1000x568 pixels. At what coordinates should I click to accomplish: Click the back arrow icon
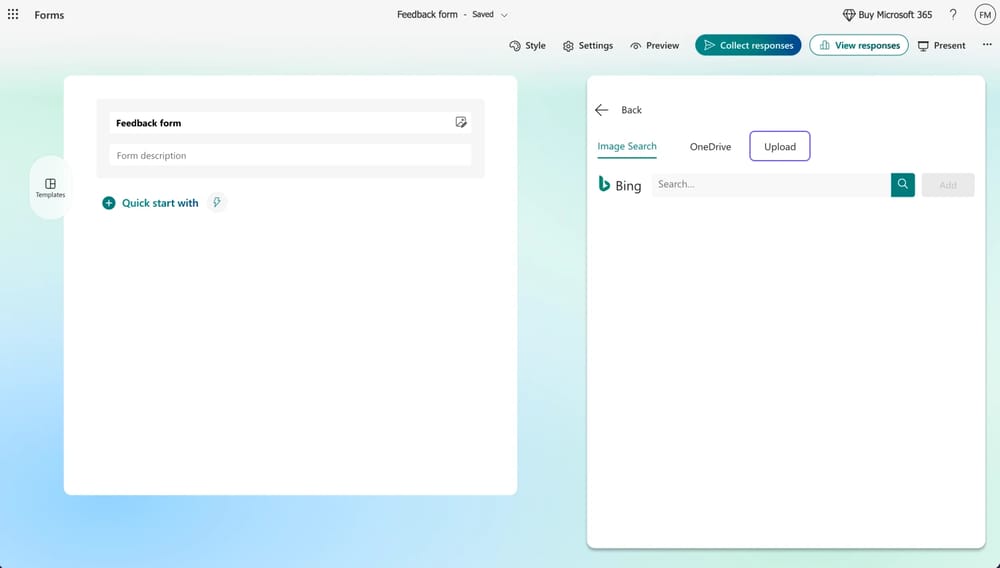pos(601,110)
